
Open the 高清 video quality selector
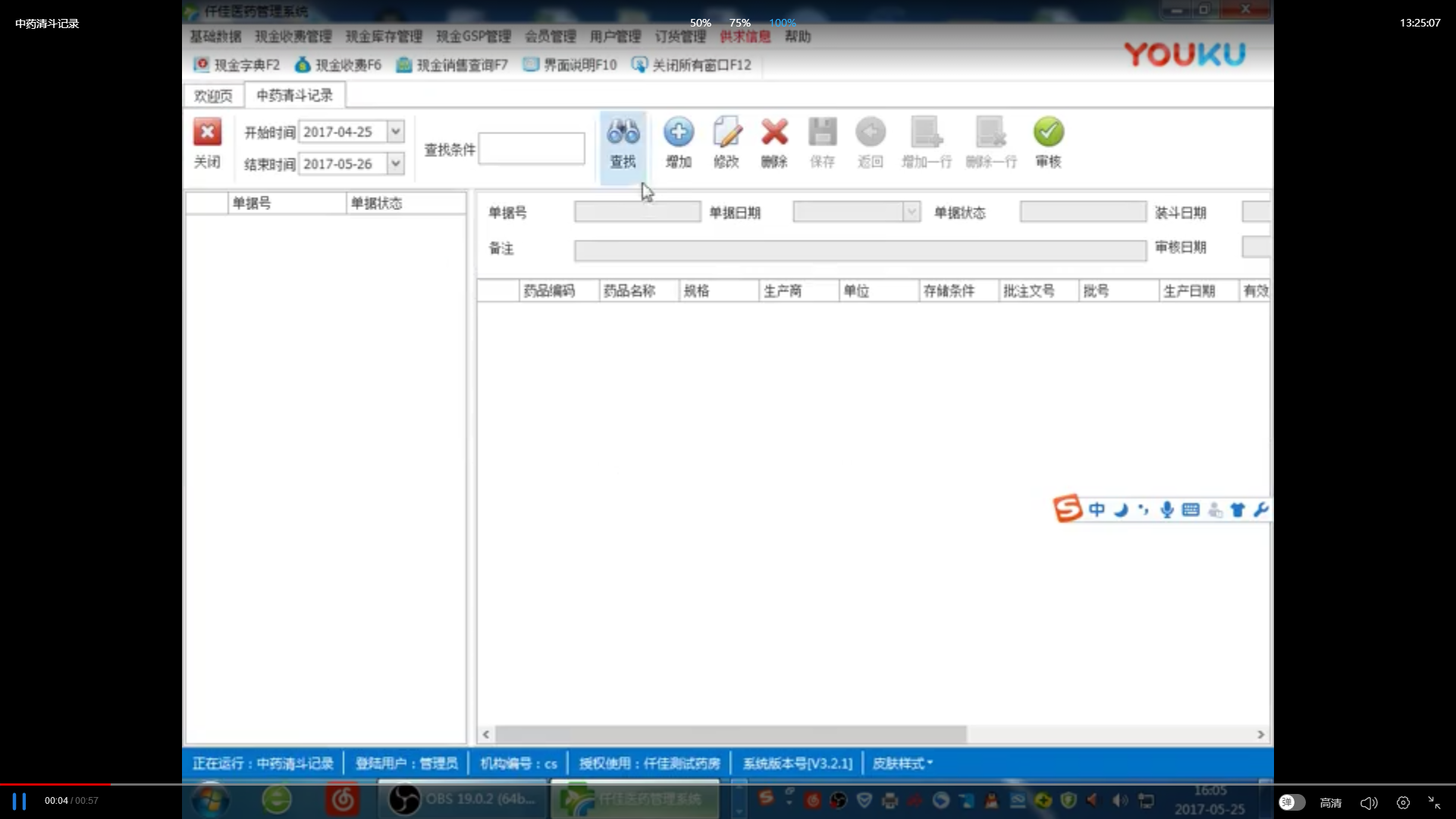pos(1330,802)
